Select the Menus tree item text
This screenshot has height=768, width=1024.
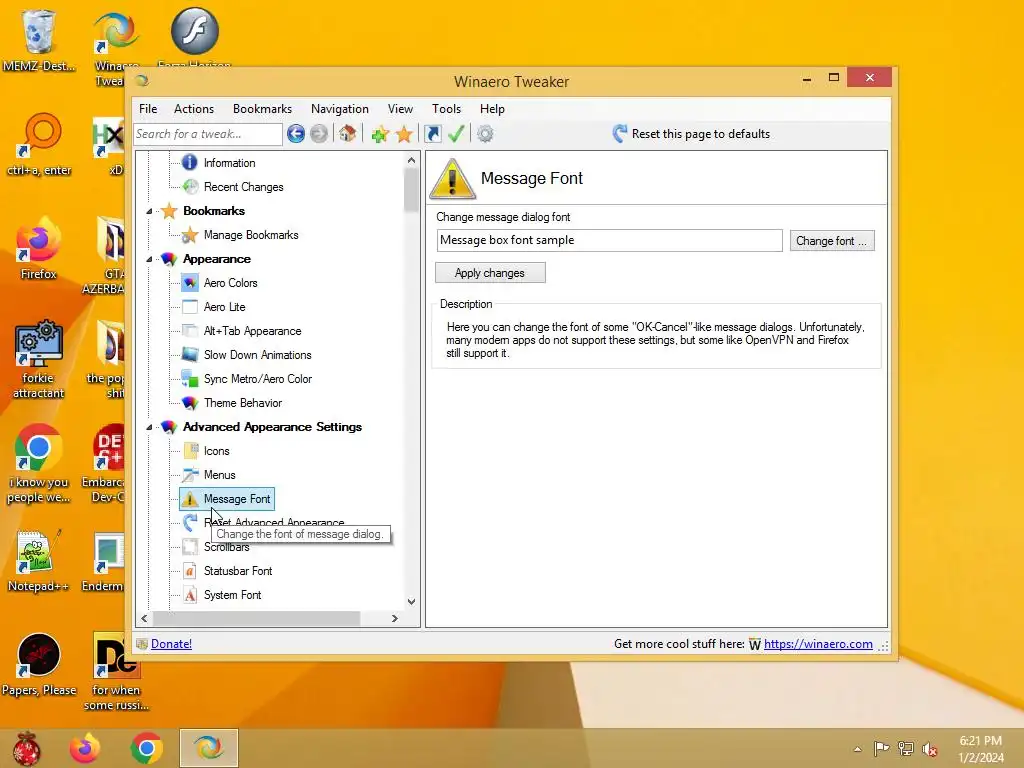[x=219, y=475]
